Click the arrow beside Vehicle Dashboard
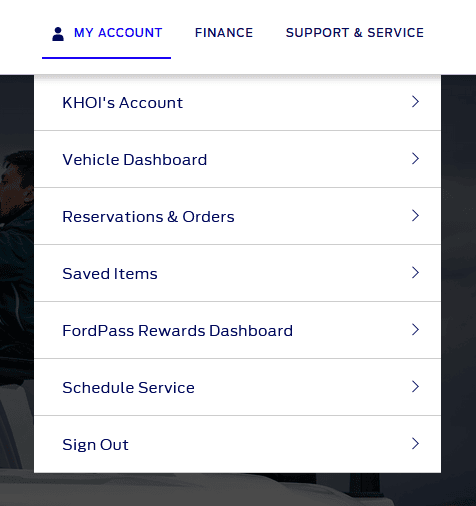The width and height of the screenshot is (476, 506). (x=415, y=159)
